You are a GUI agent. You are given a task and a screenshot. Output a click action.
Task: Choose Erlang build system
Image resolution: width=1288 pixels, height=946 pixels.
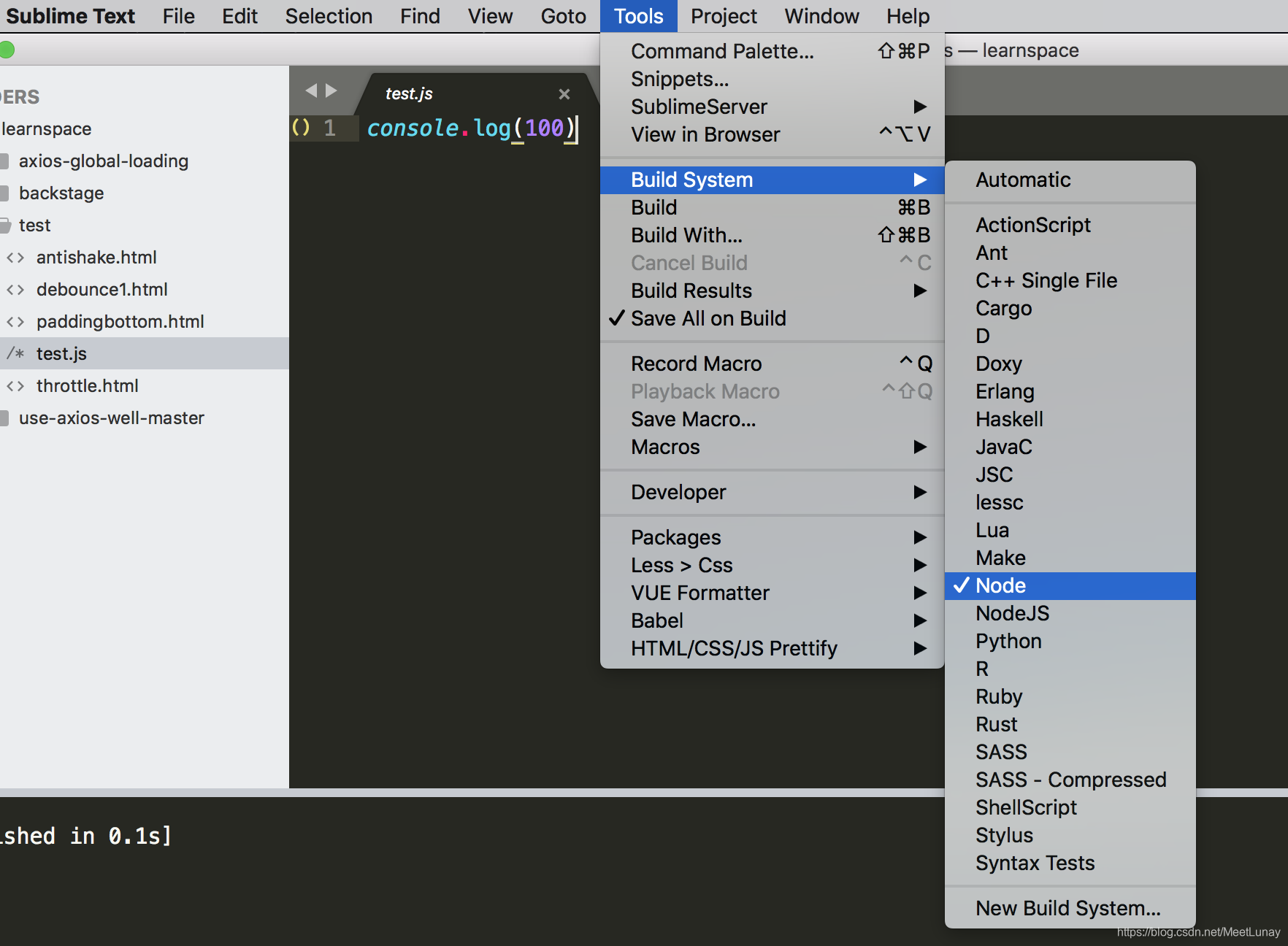(x=1070, y=392)
